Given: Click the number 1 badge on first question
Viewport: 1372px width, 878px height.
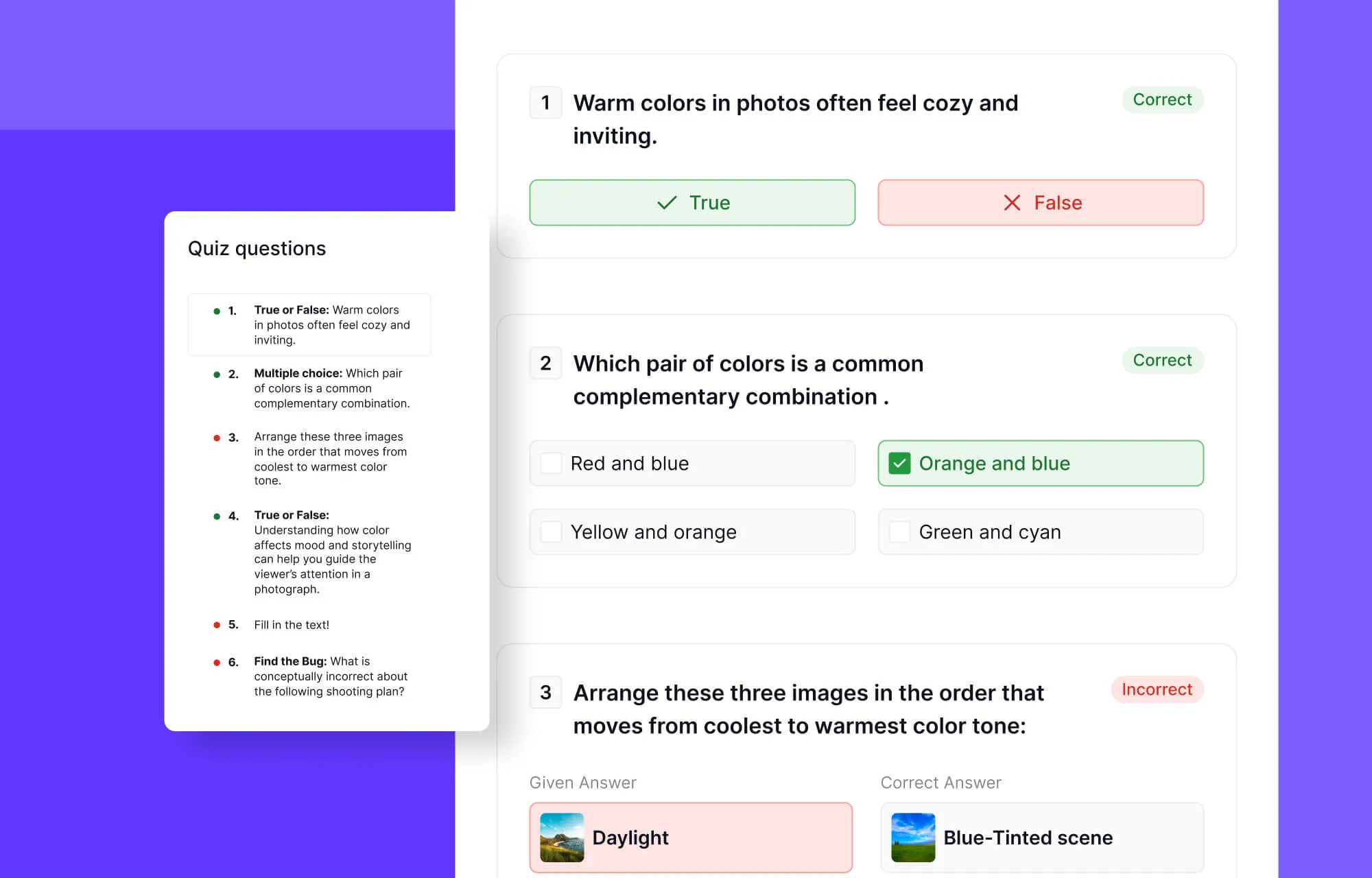Looking at the screenshot, I should pyautogui.click(x=545, y=103).
